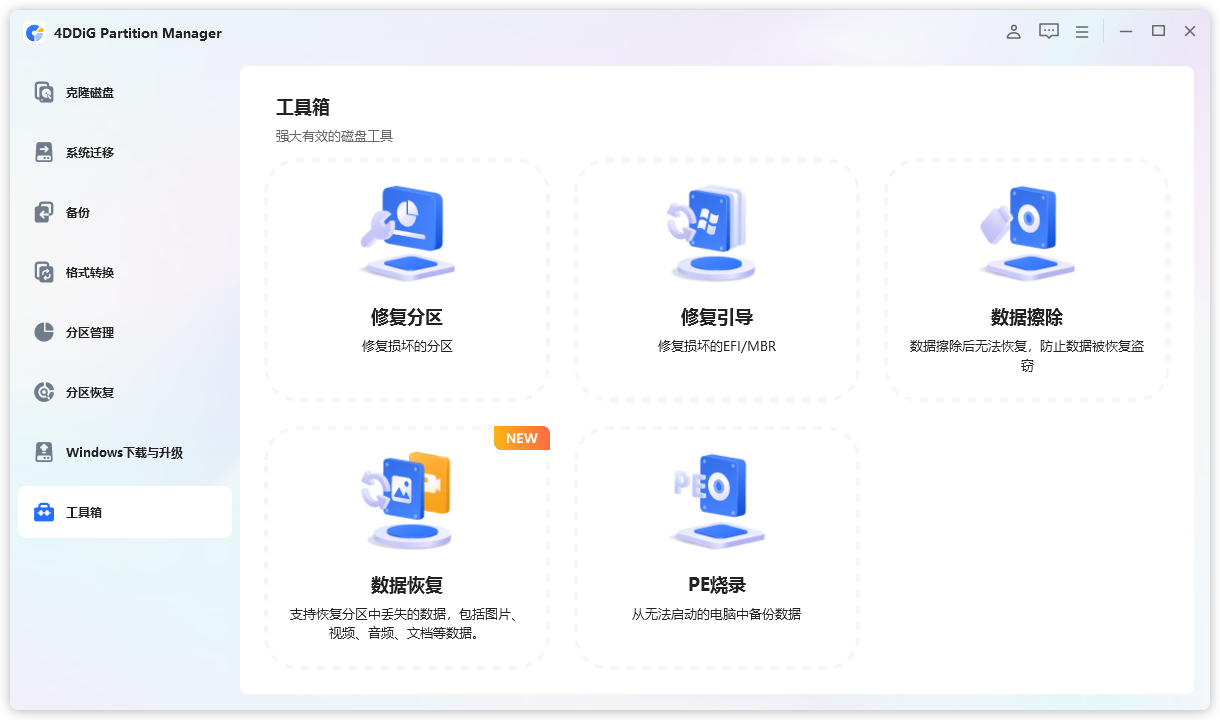The height and width of the screenshot is (720, 1220).
Task: Launch the 修复分区 tool icon
Action: point(407,231)
